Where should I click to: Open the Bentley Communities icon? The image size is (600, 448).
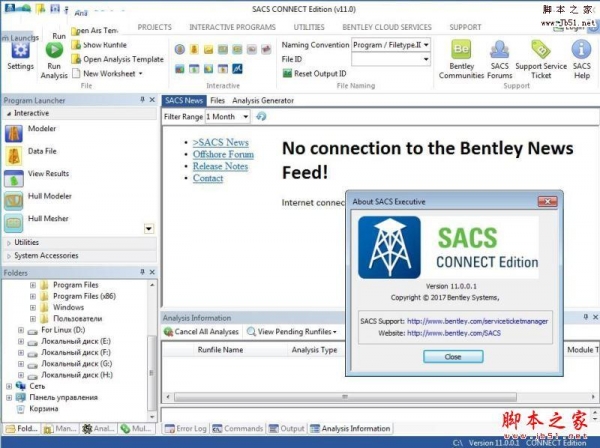461,49
